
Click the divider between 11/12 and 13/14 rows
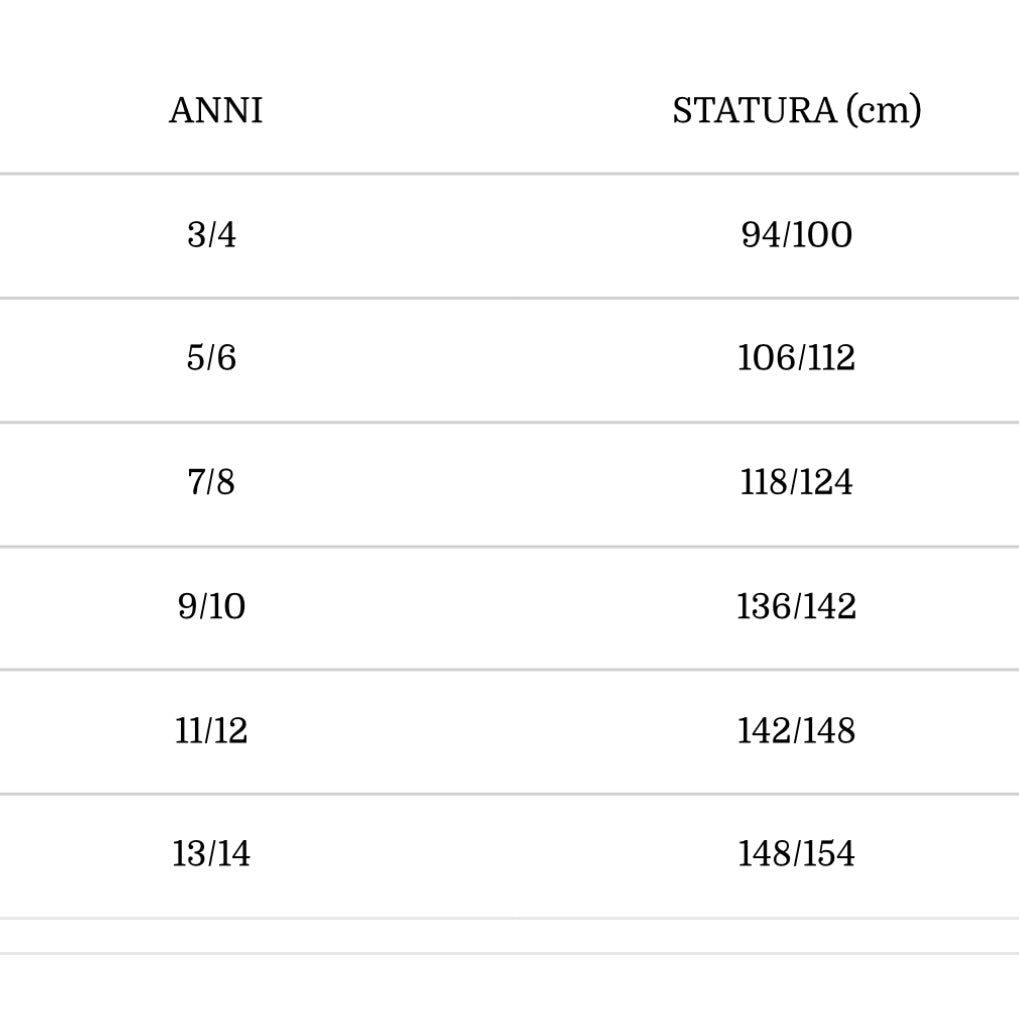[509, 794]
